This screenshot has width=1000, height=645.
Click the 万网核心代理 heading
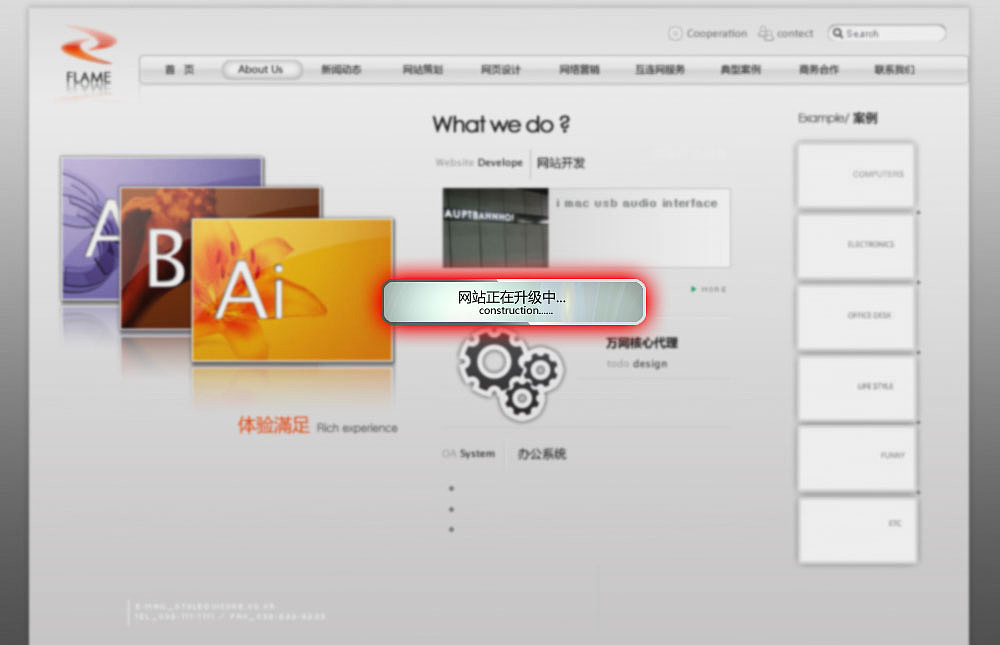(x=642, y=343)
